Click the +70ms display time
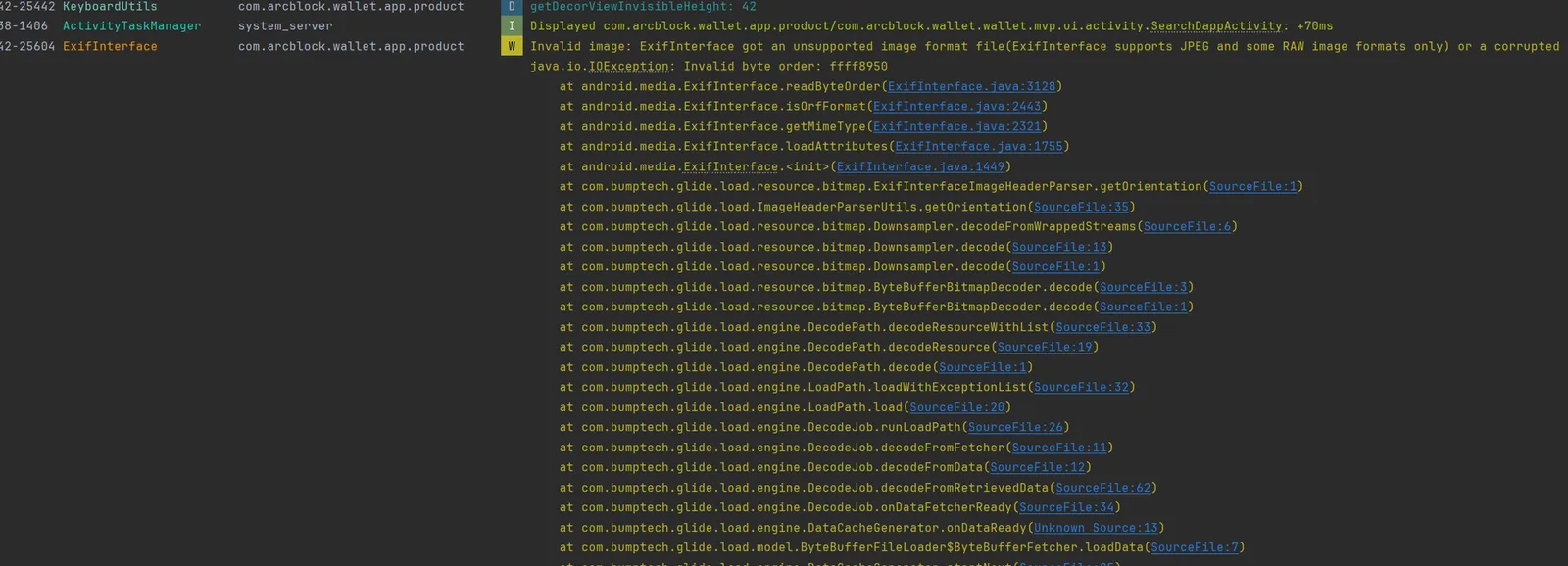 coord(1315,26)
